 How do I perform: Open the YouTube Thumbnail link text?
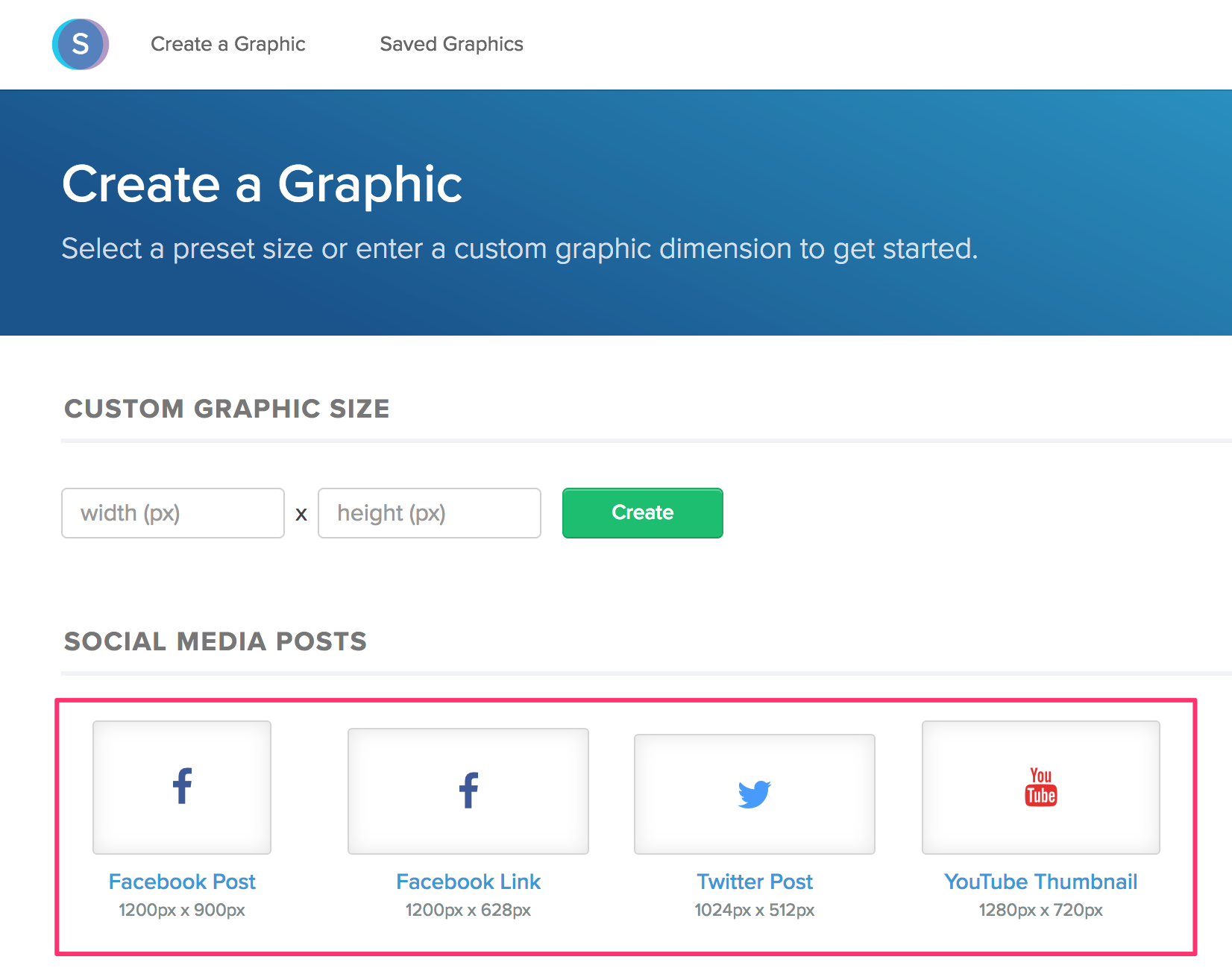(x=1041, y=882)
